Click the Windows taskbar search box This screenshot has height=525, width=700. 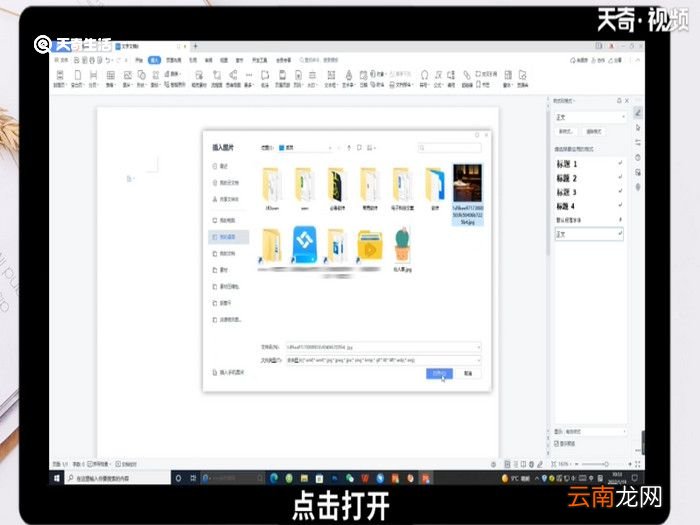pyautogui.click(x=117, y=478)
